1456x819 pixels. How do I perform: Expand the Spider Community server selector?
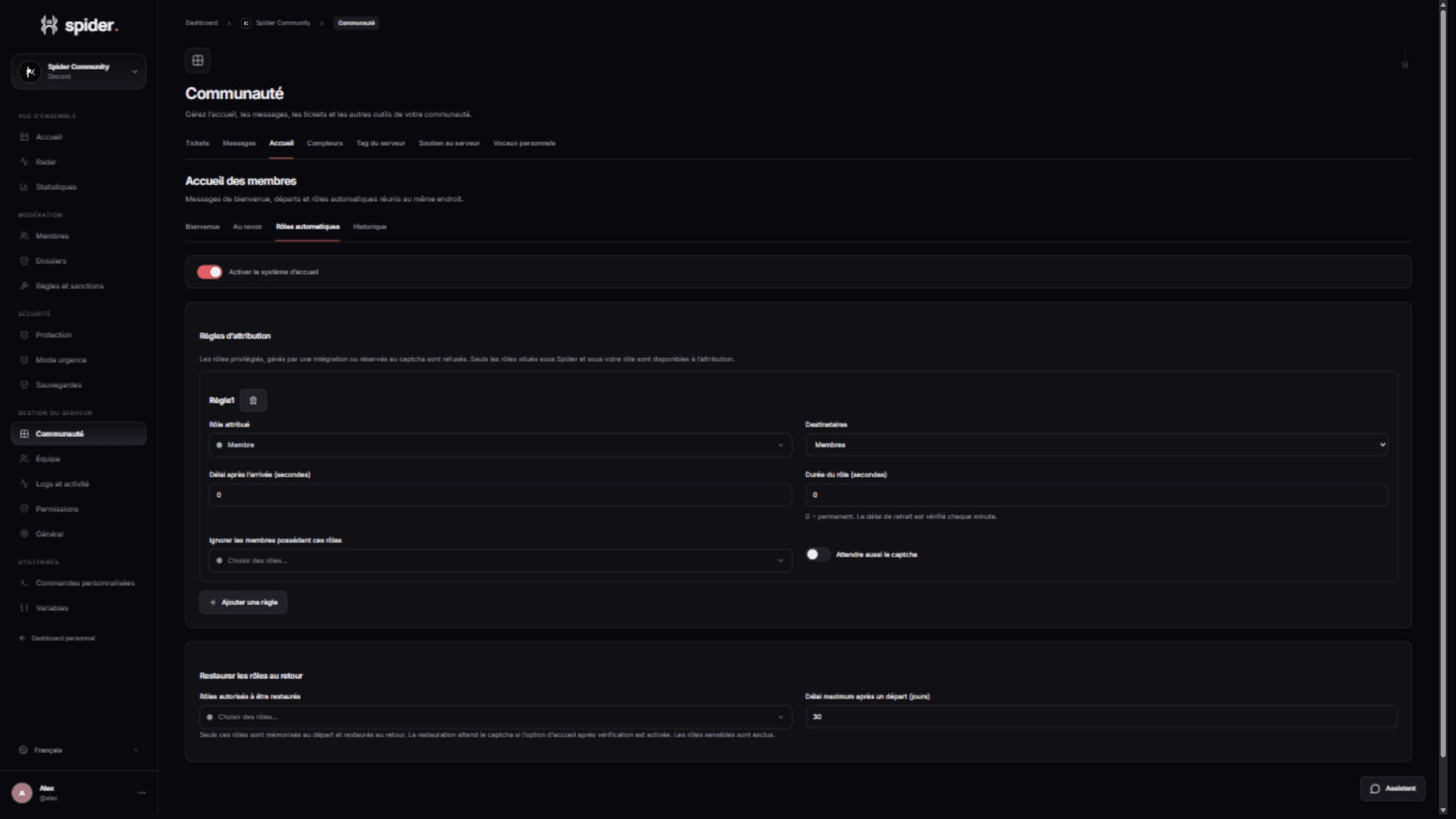[x=78, y=72]
